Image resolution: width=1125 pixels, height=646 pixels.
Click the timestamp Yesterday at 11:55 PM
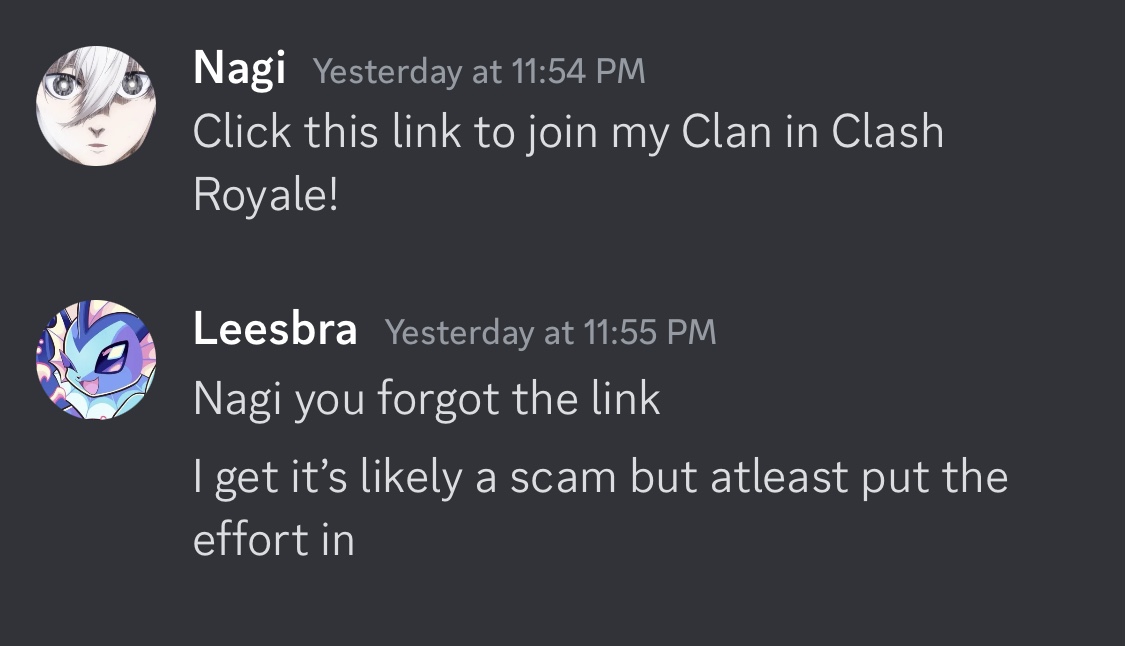550,331
